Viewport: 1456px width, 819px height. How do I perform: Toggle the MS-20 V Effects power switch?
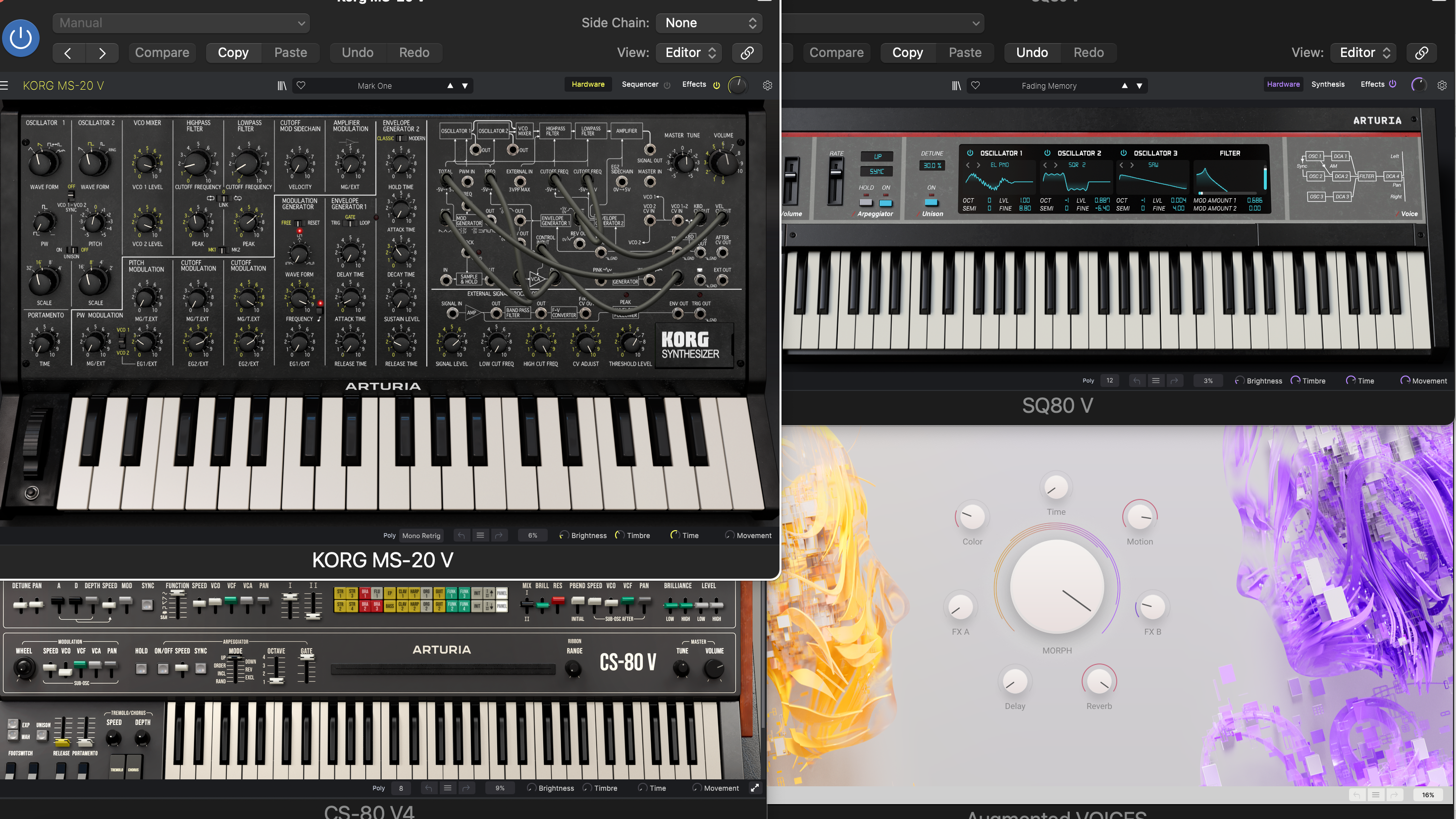(x=716, y=85)
